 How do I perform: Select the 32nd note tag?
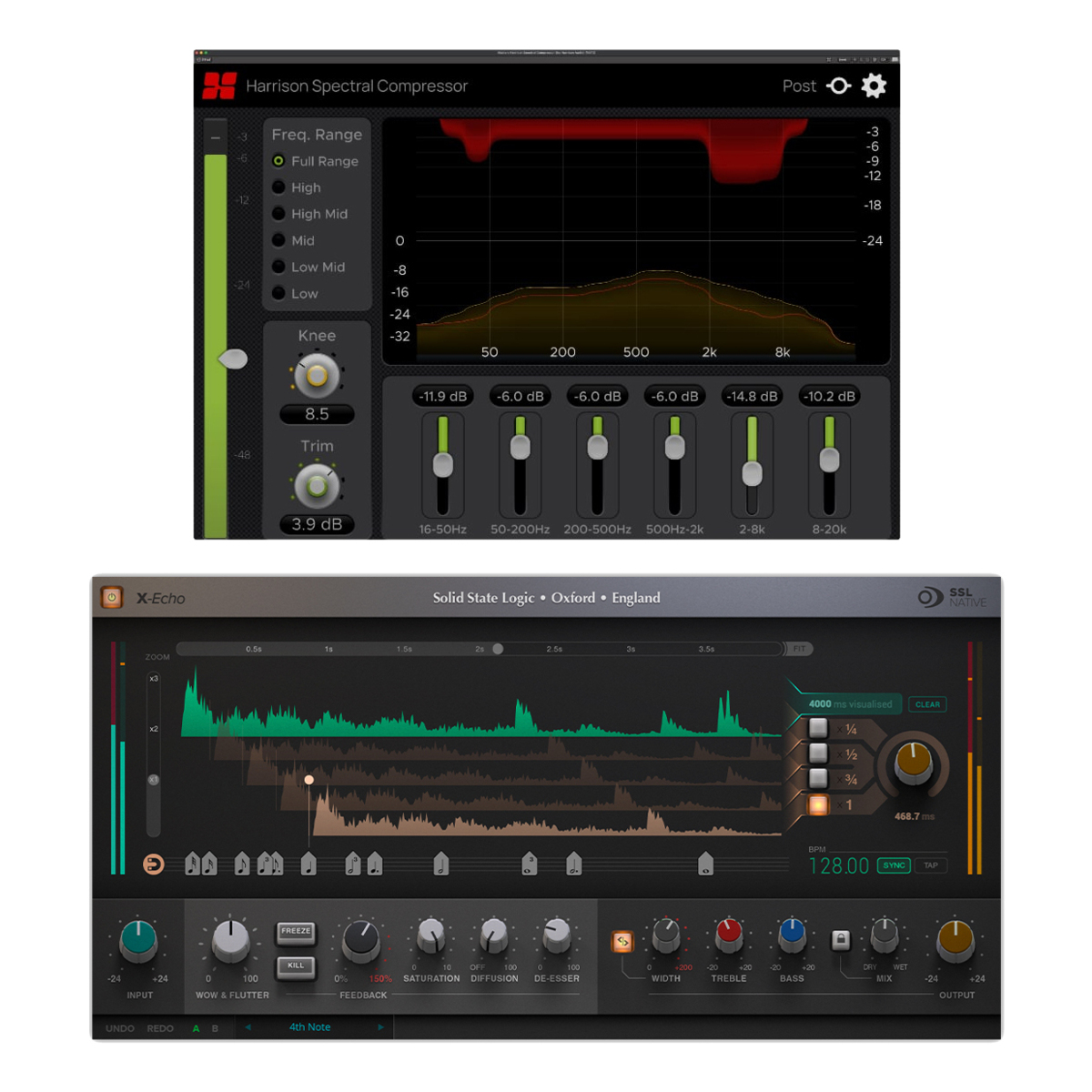(192, 864)
